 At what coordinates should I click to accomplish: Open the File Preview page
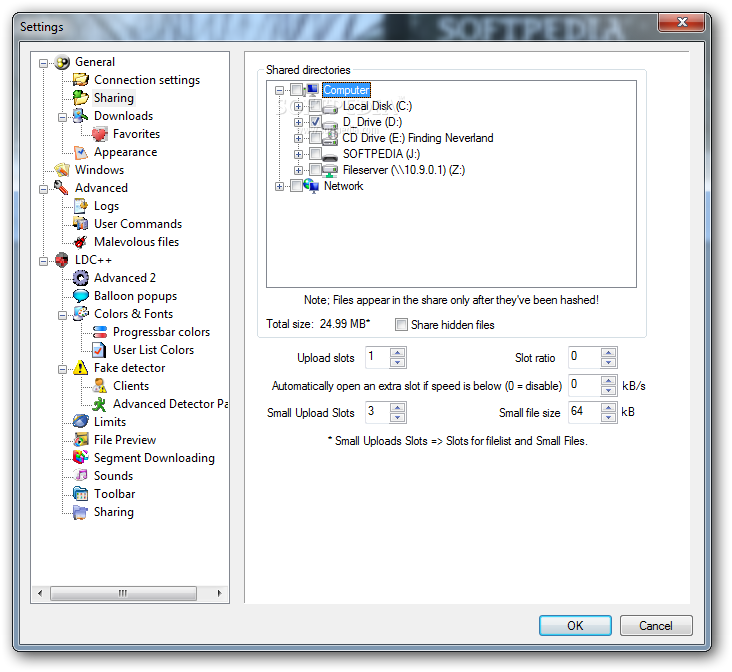tap(125, 440)
